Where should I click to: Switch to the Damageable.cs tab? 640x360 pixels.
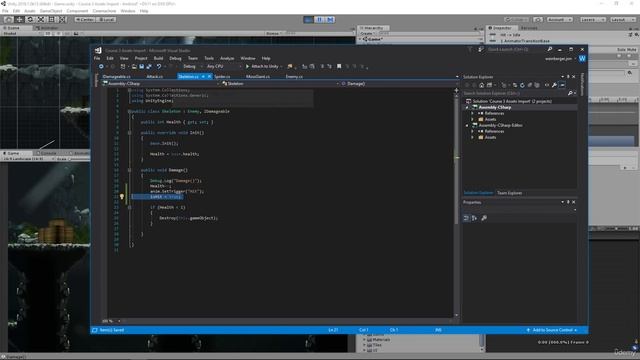[x=116, y=76]
